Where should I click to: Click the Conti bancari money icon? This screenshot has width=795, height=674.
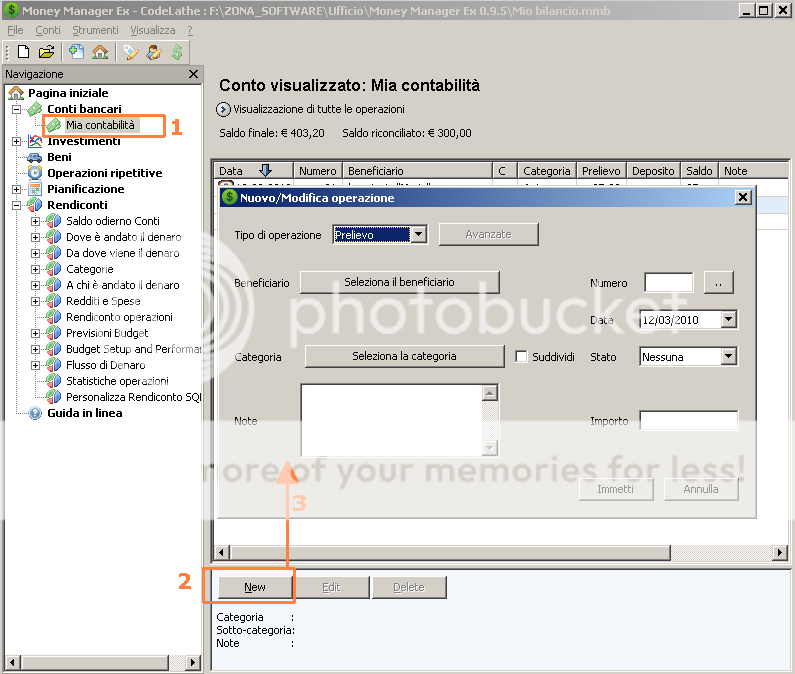(34, 109)
